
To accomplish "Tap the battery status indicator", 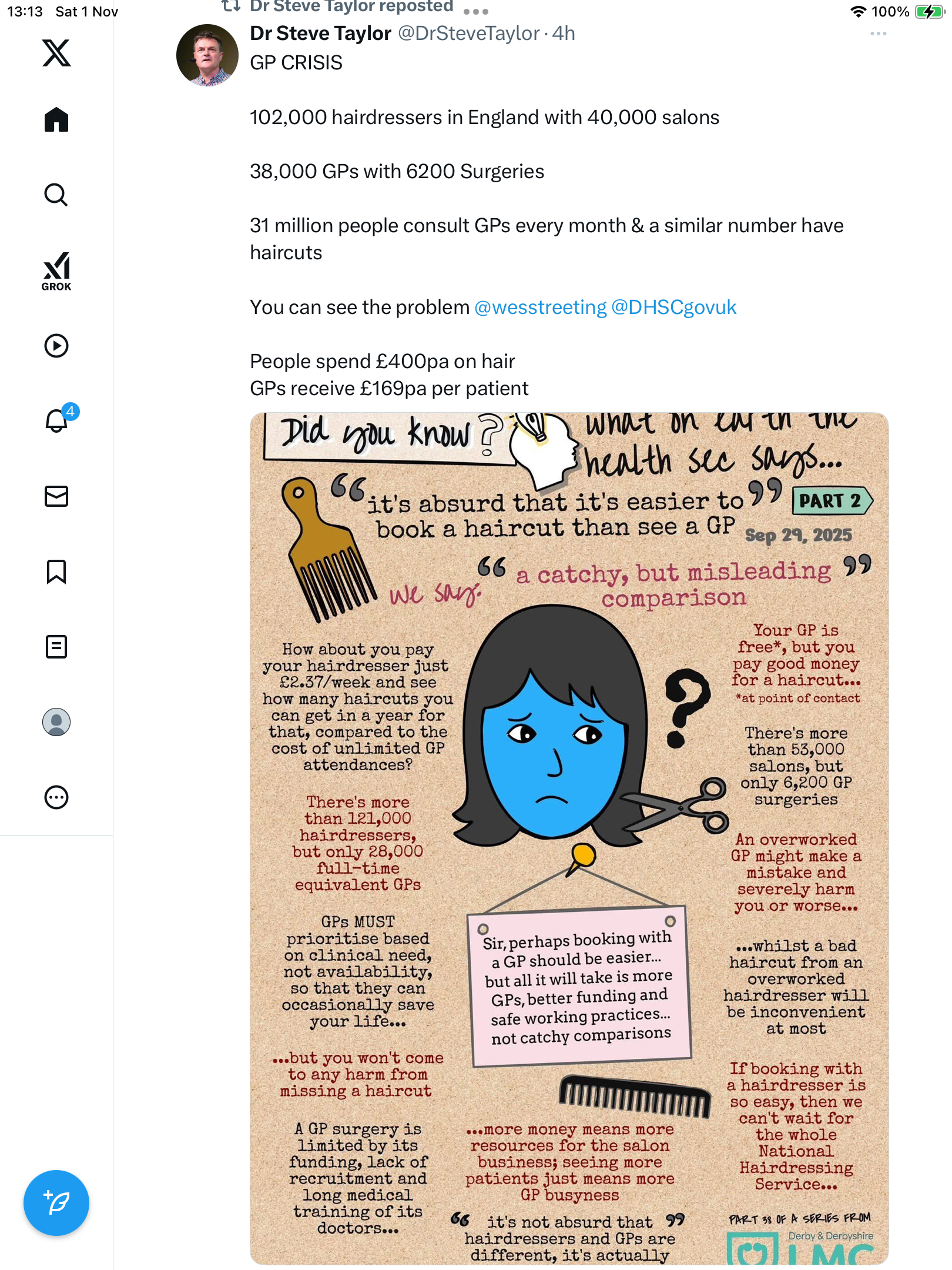I will 929,12.
